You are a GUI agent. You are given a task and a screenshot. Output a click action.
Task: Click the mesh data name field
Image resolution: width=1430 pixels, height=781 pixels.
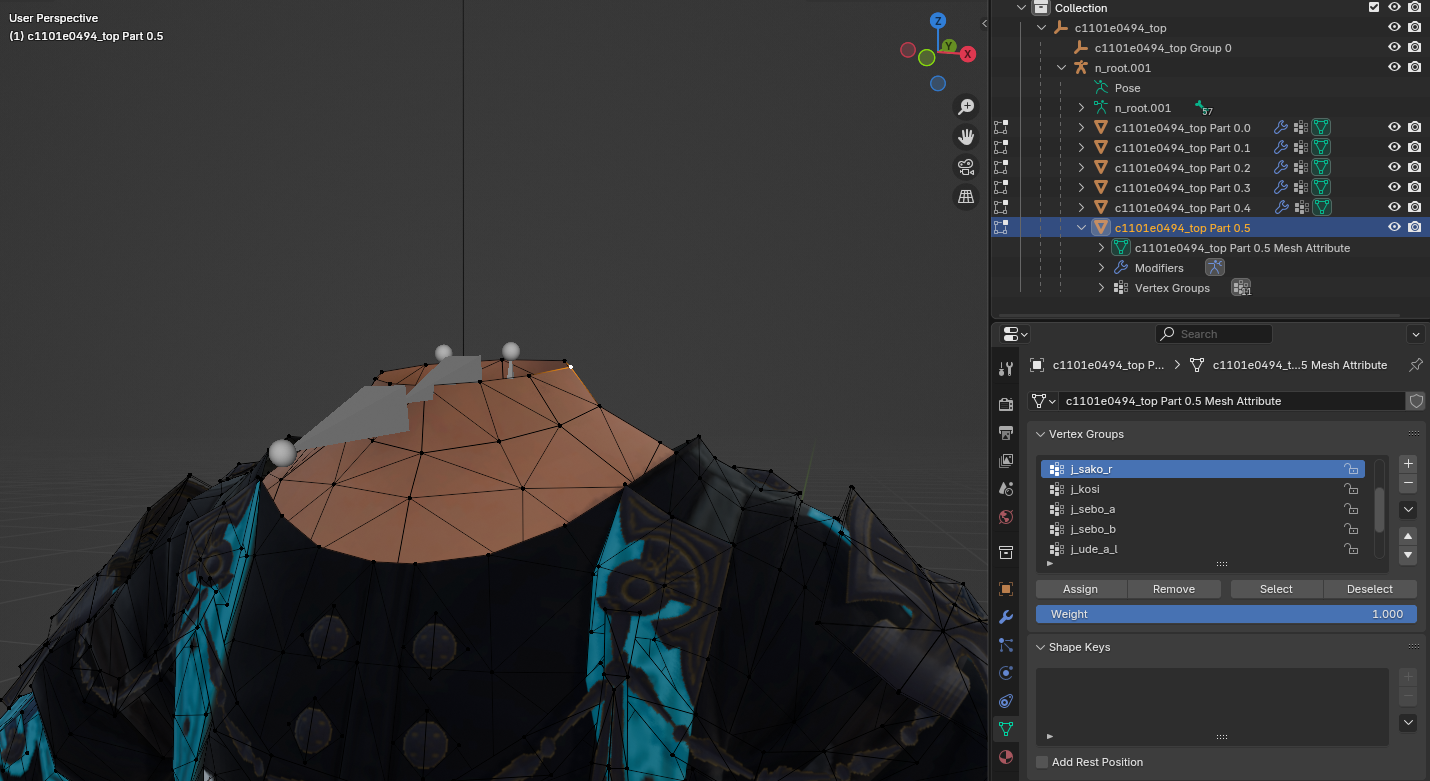[1232, 401]
